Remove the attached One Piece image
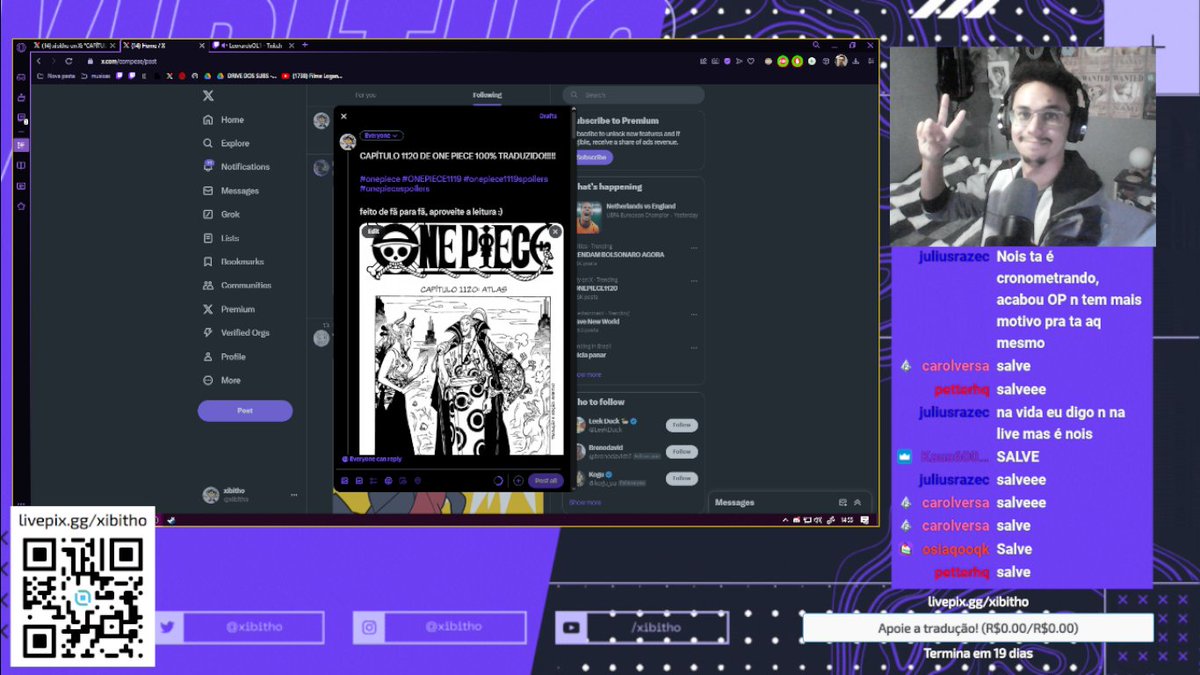 pos(555,231)
